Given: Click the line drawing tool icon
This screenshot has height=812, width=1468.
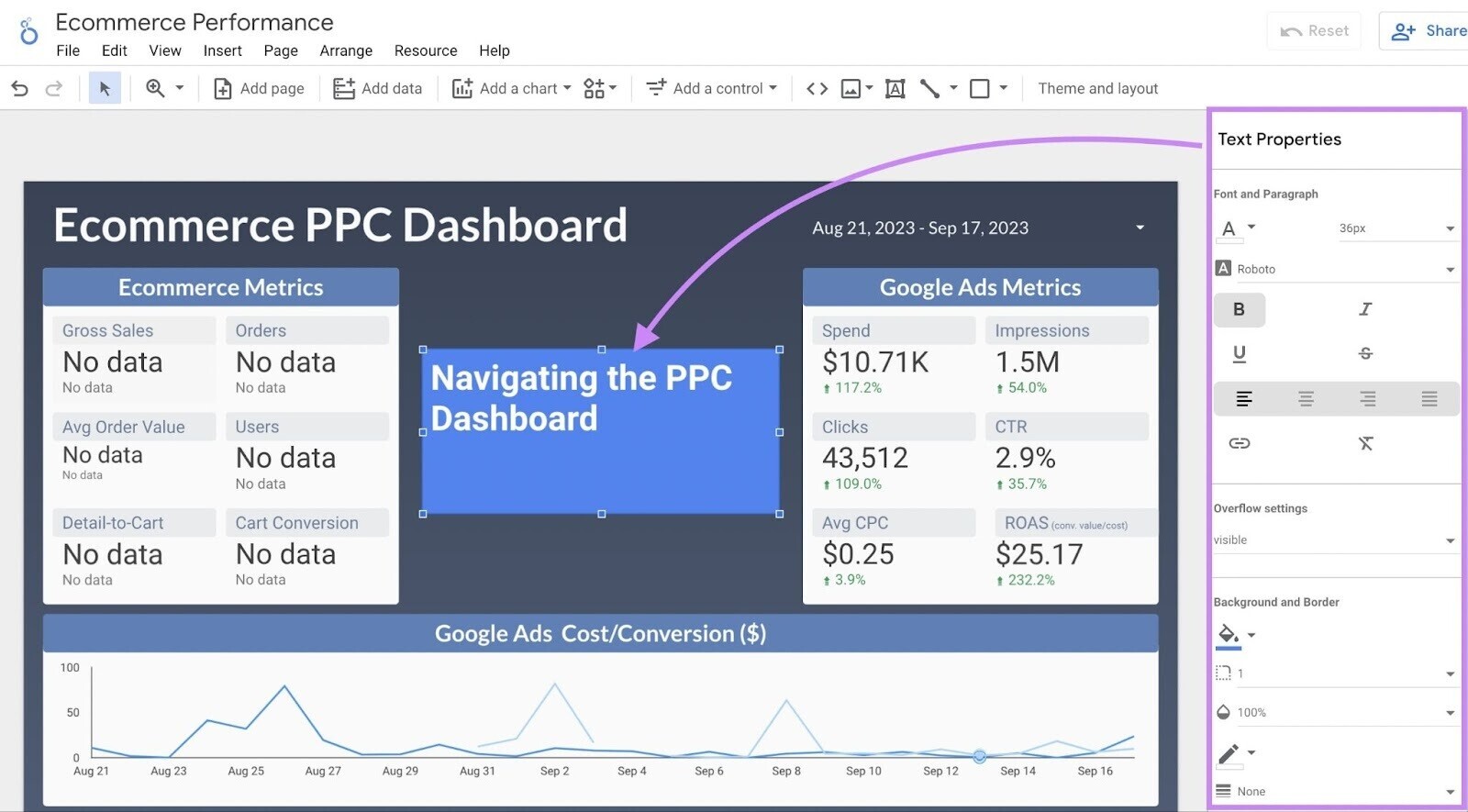Looking at the screenshot, I should click(x=929, y=88).
